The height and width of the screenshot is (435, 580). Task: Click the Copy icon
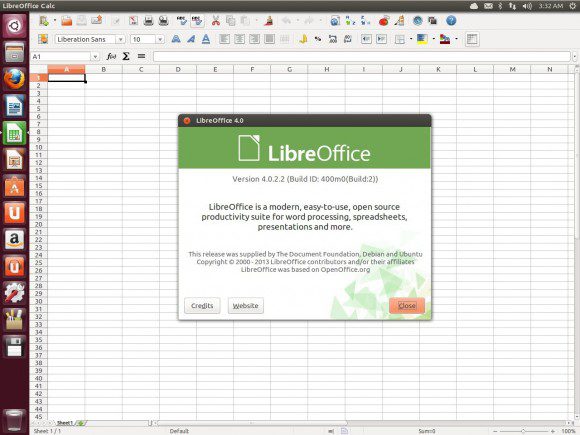pyautogui.click(x=230, y=21)
